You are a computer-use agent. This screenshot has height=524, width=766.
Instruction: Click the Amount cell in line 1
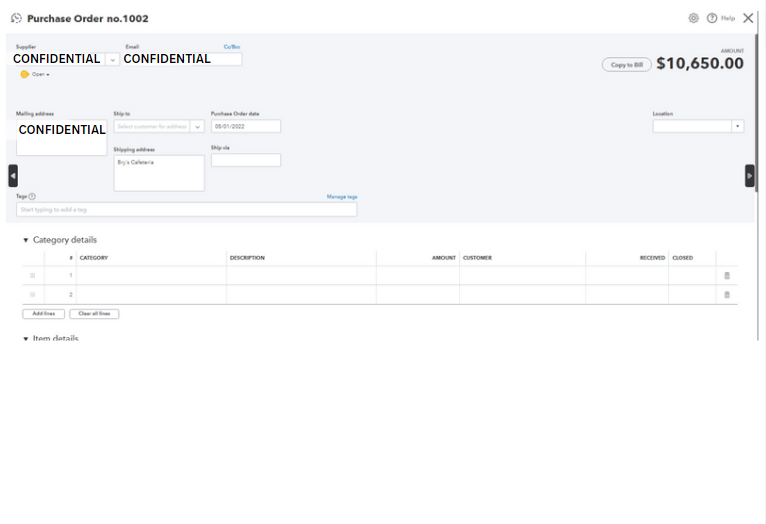coord(418,275)
